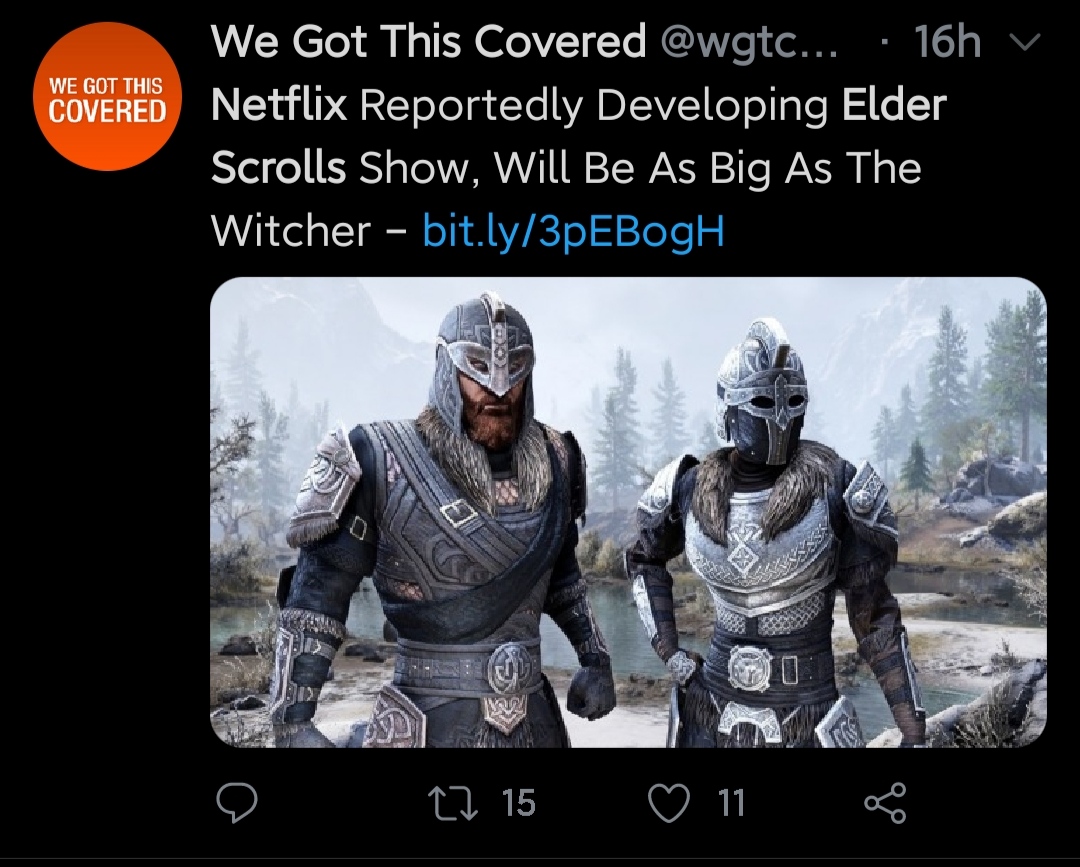Click the bold Elder text in the tweet
Viewport: 1080px width, 867px height.
894,104
